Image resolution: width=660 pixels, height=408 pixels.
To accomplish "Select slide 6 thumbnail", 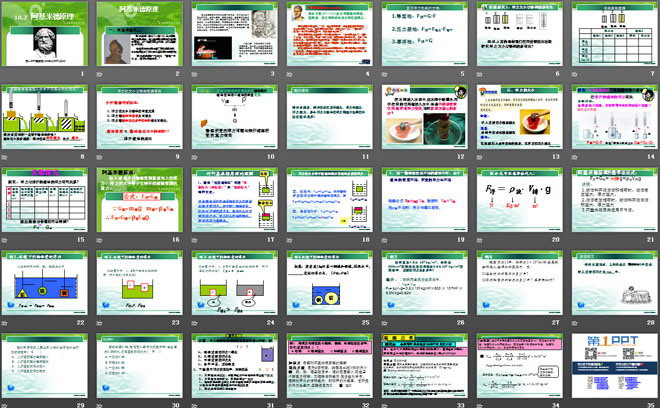I will click(x=520, y=34).
